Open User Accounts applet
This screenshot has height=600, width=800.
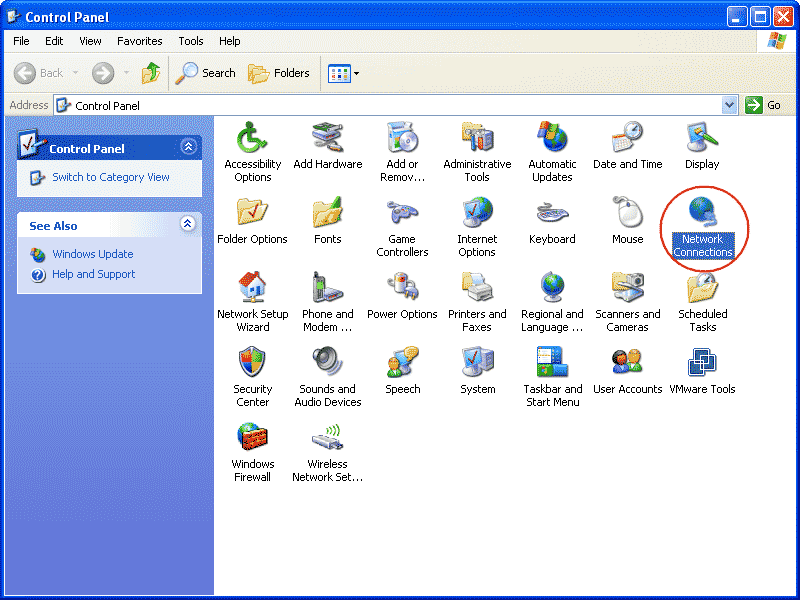[628, 371]
